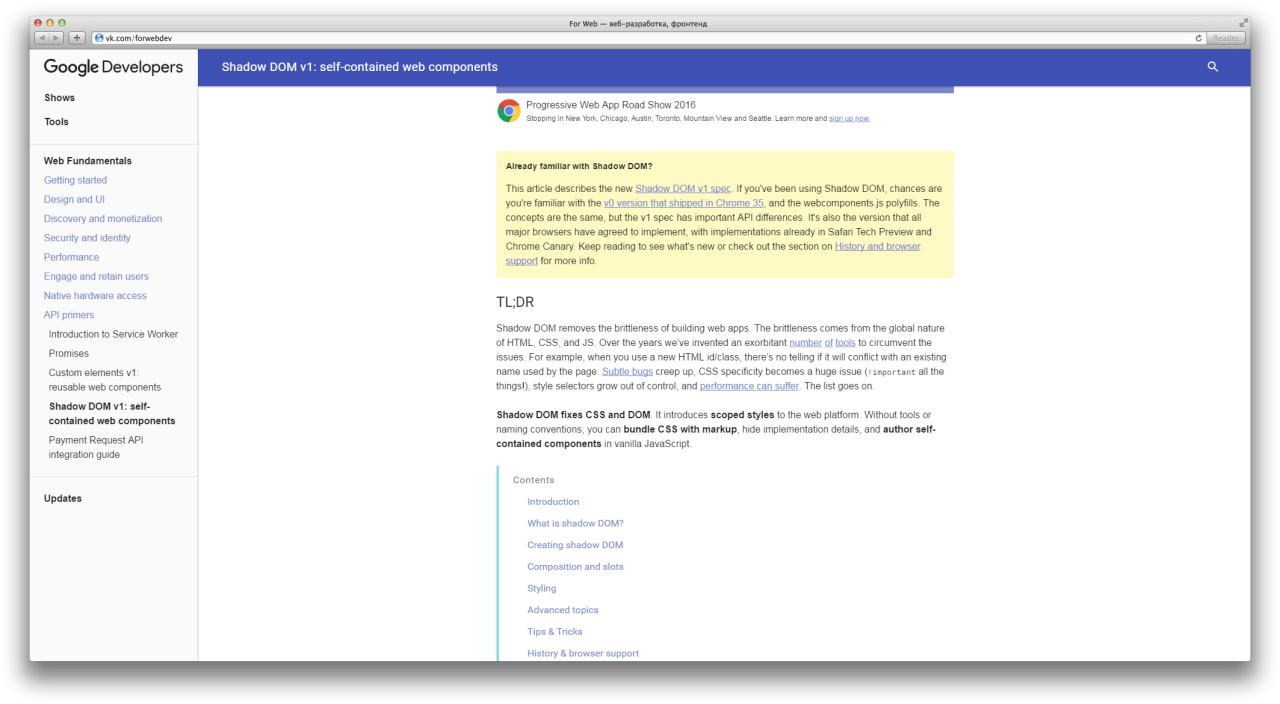Select Shadow DOM v1 sidebar item
The width and height of the screenshot is (1280, 704).
(112, 414)
